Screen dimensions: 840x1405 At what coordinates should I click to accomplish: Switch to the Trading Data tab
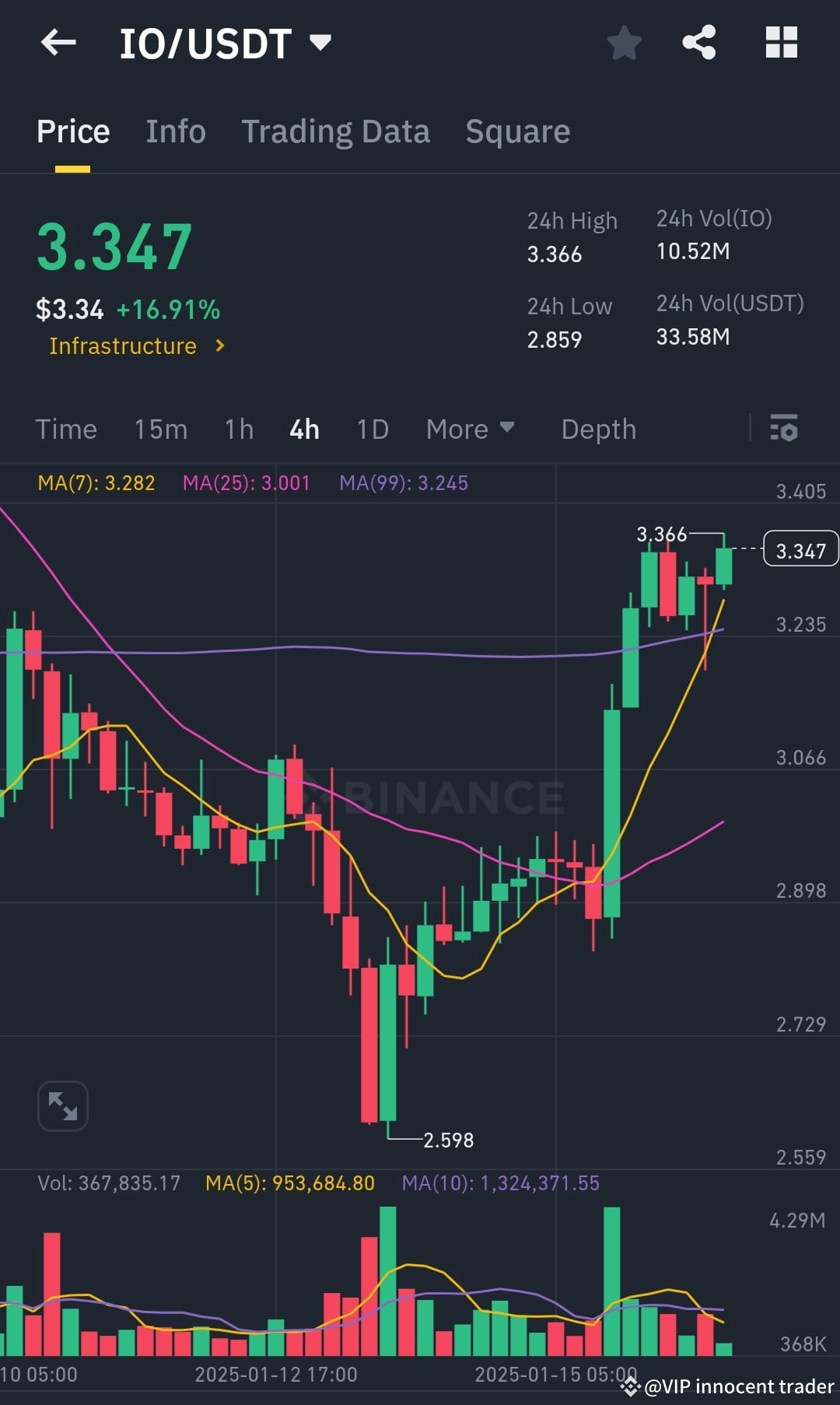pos(336,131)
